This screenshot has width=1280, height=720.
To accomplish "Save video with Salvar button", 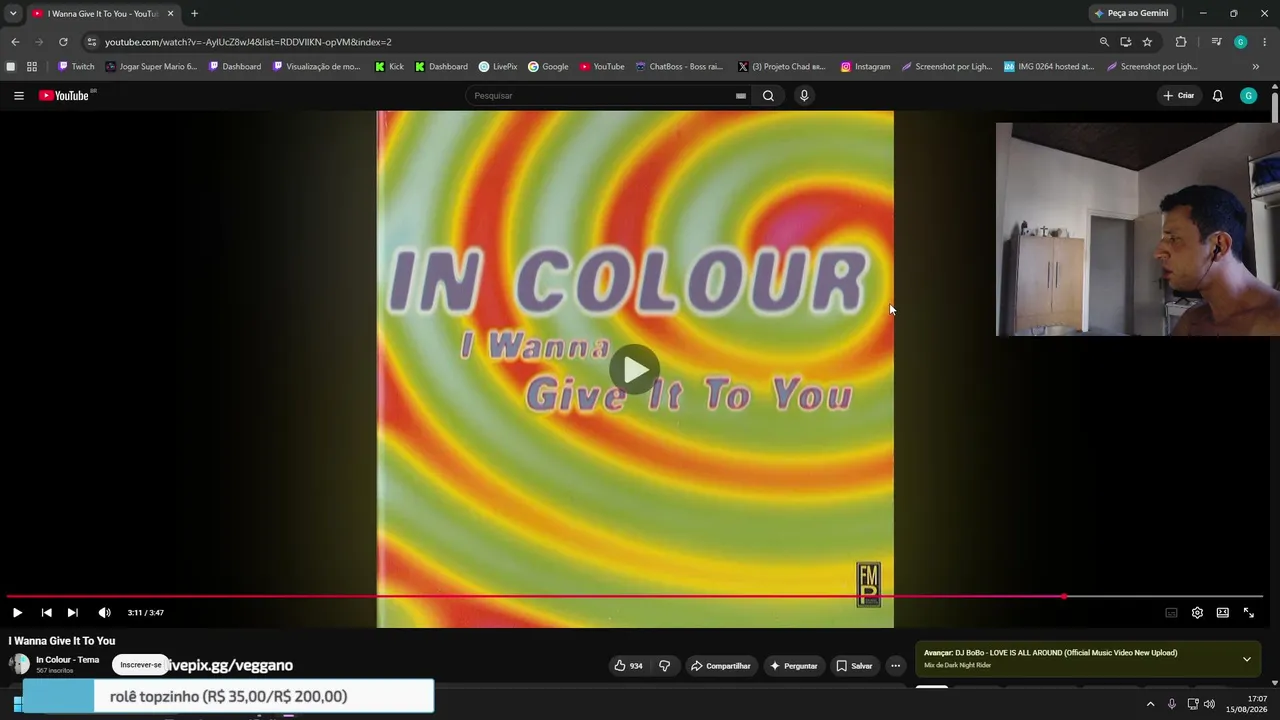I will click(854, 666).
